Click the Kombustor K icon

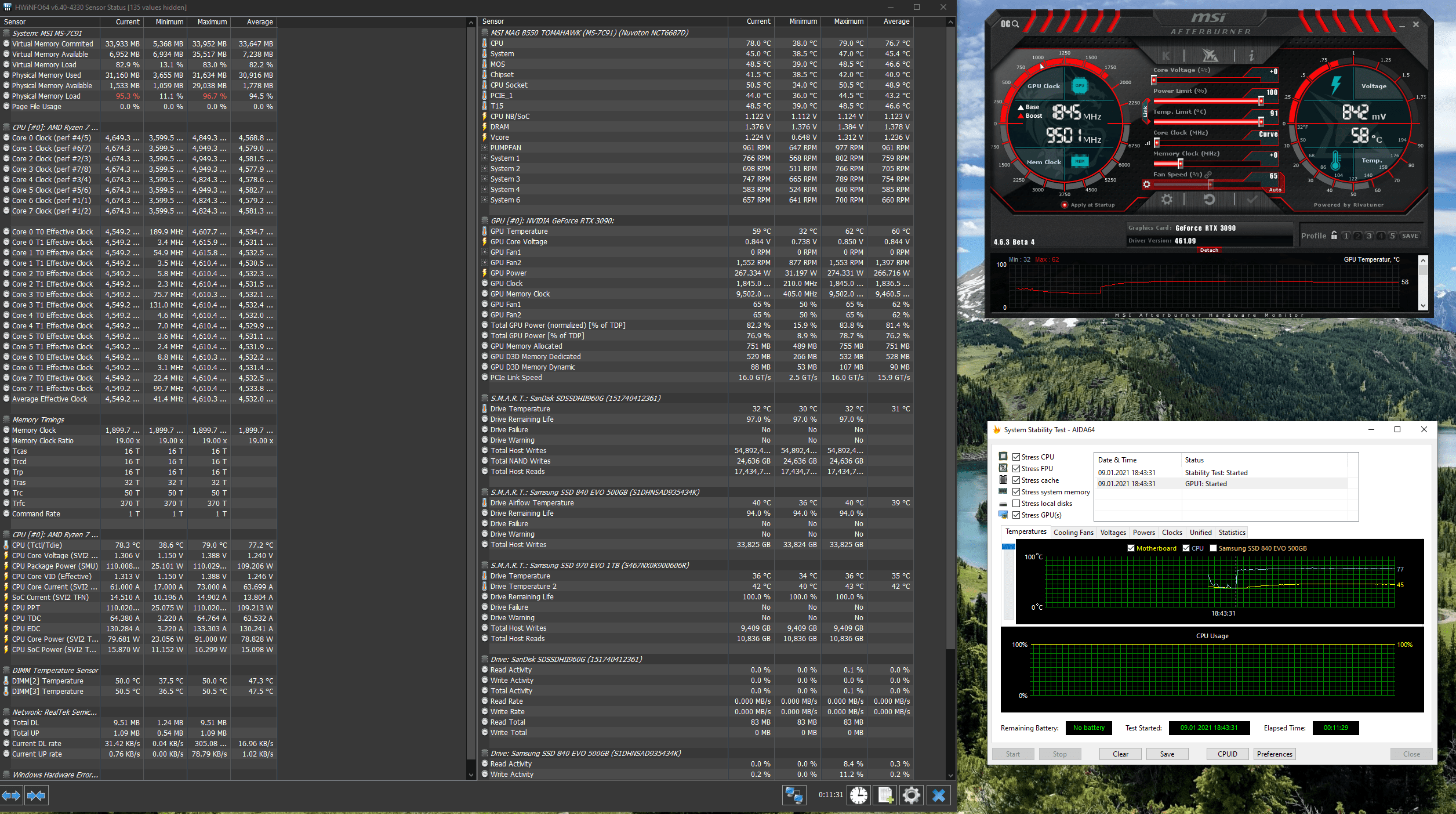[x=1166, y=56]
